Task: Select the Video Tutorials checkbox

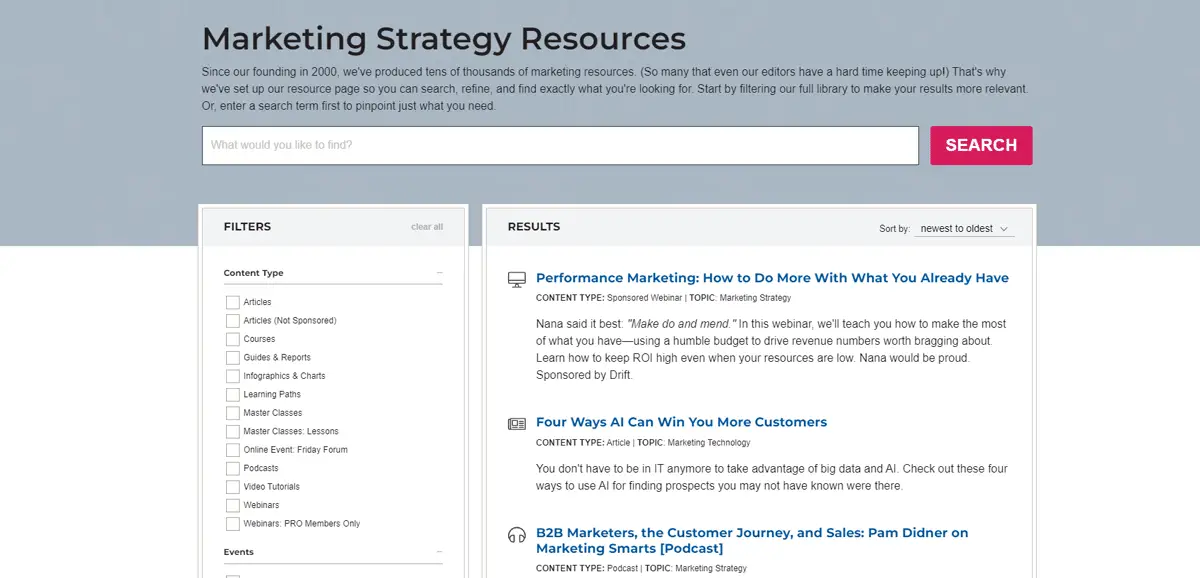Action: [233, 487]
